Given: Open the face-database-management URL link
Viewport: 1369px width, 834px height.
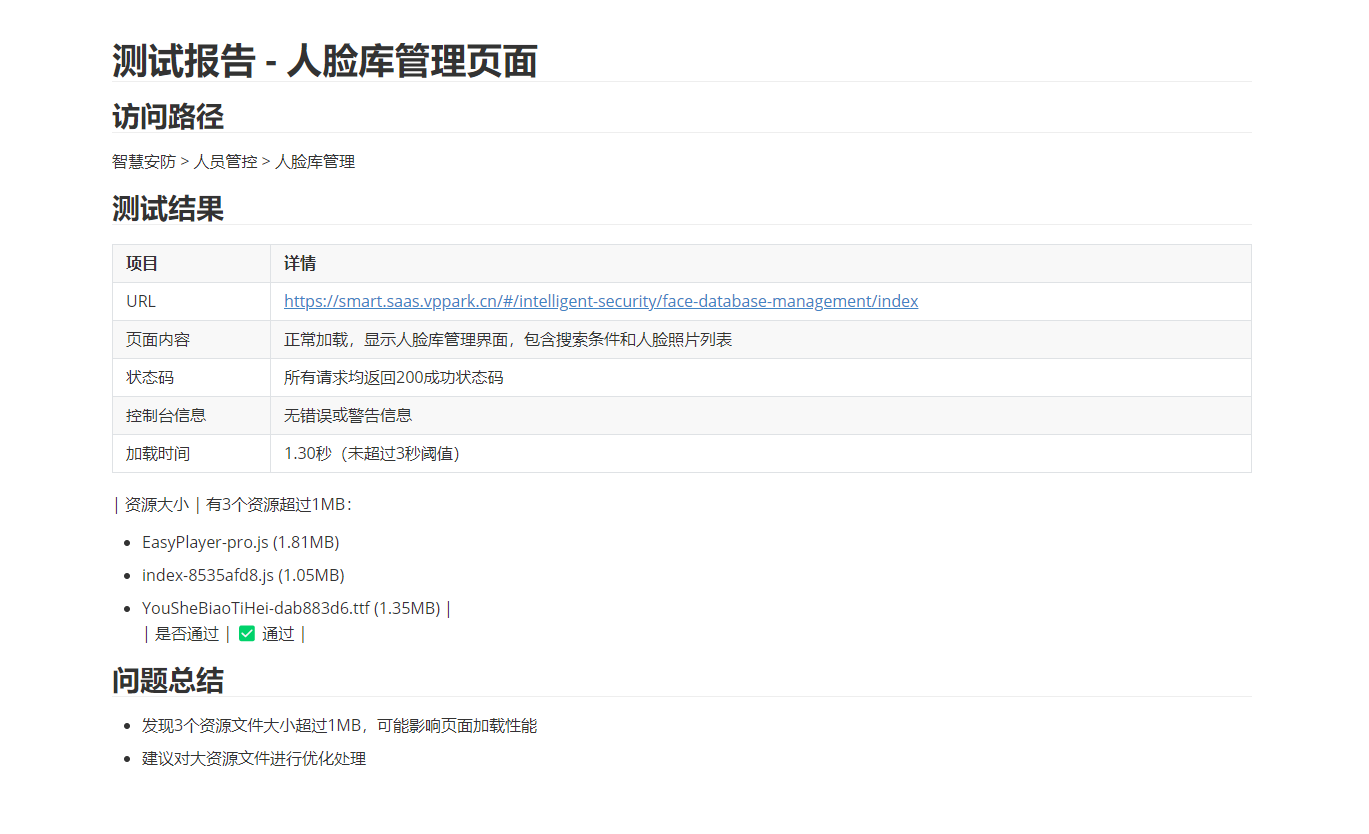Looking at the screenshot, I should 600,301.
